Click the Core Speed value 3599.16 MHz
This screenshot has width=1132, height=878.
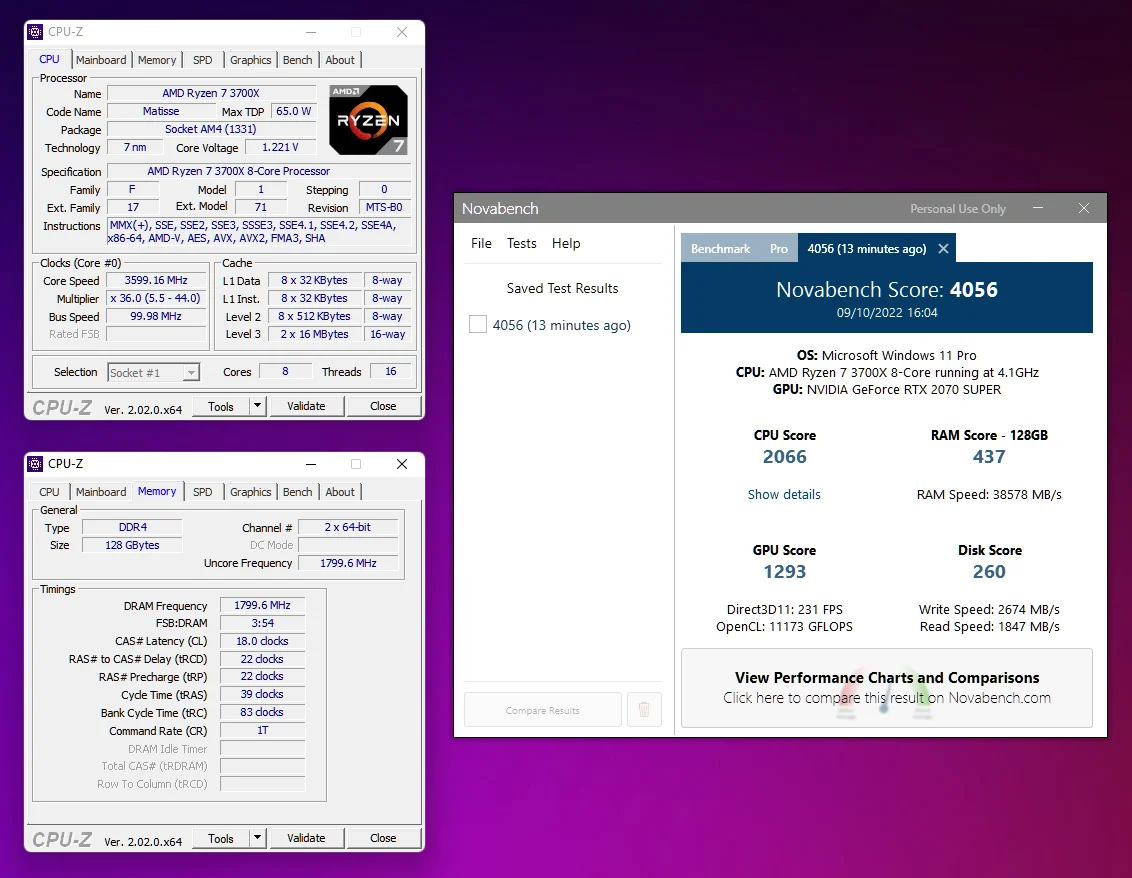[x=156, y=280]
